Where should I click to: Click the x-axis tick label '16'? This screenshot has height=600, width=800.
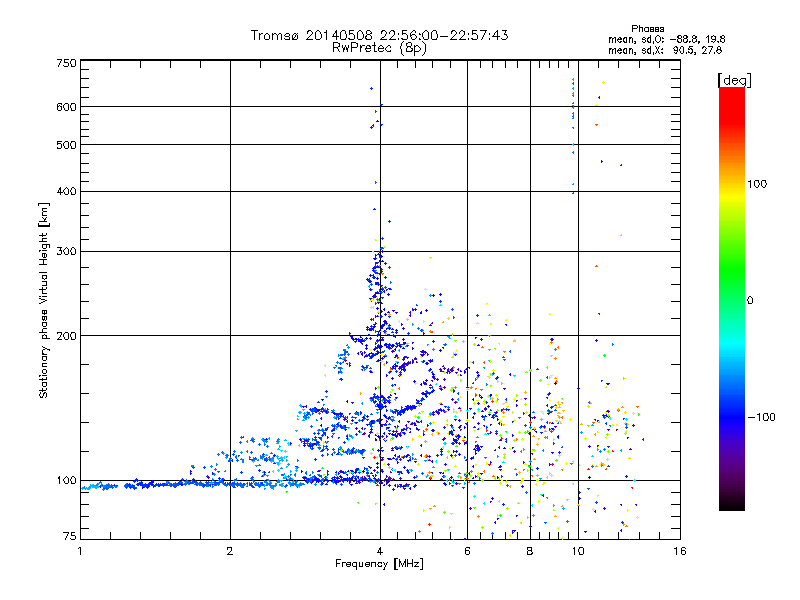pyautogui.click(x=680, y=551)
